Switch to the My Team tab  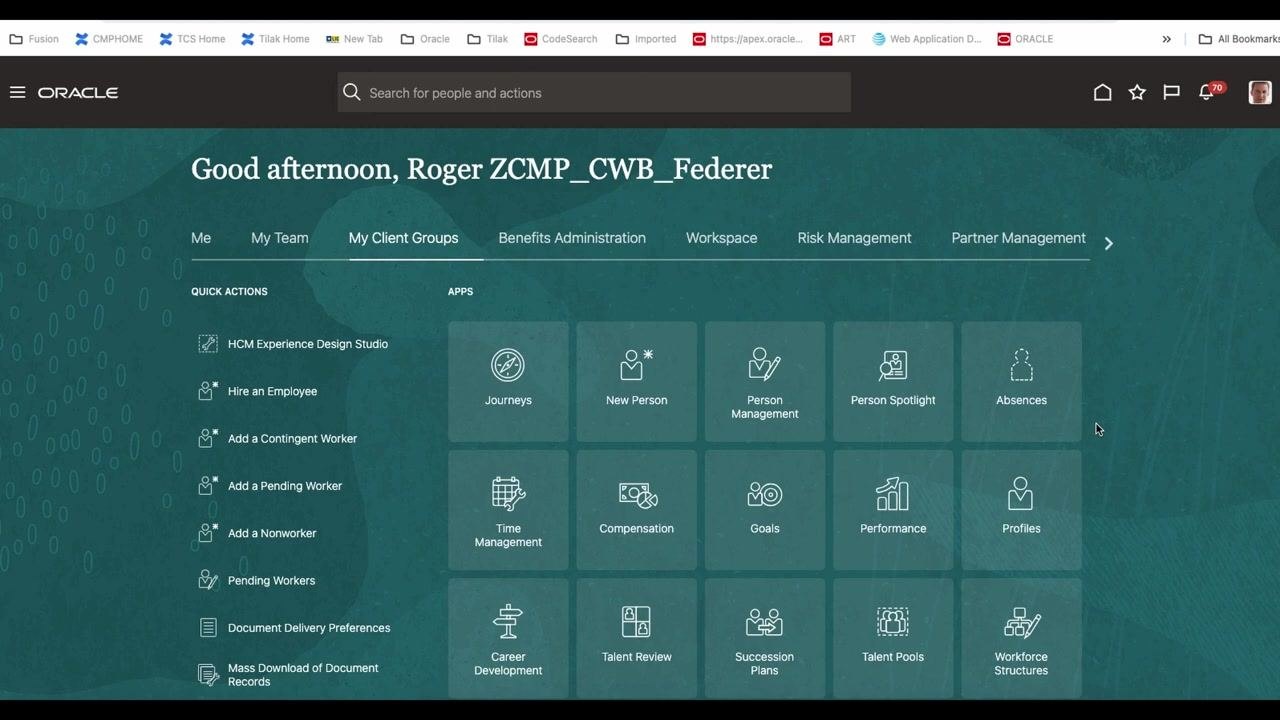[x=280, y=238]
